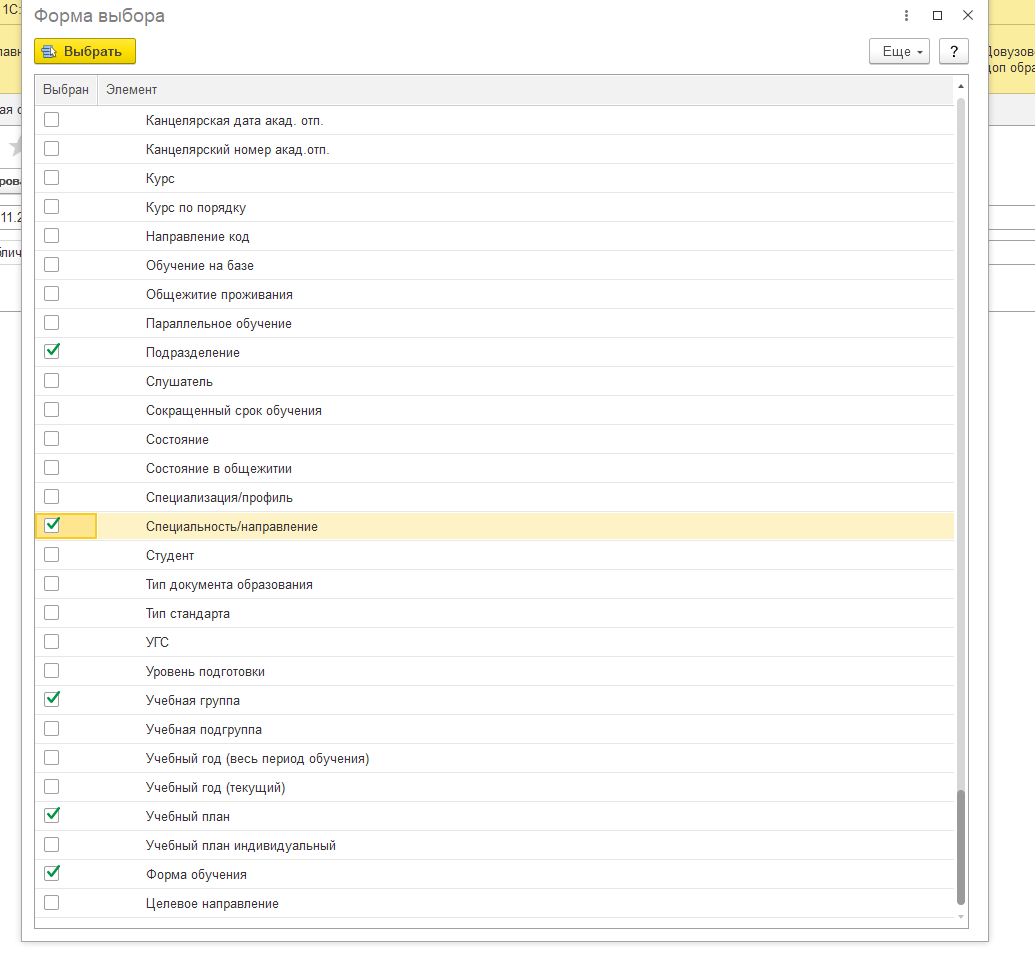Sort by the Выбран column header
Viewport: 1035px width, 955px height.
(66, 89)
